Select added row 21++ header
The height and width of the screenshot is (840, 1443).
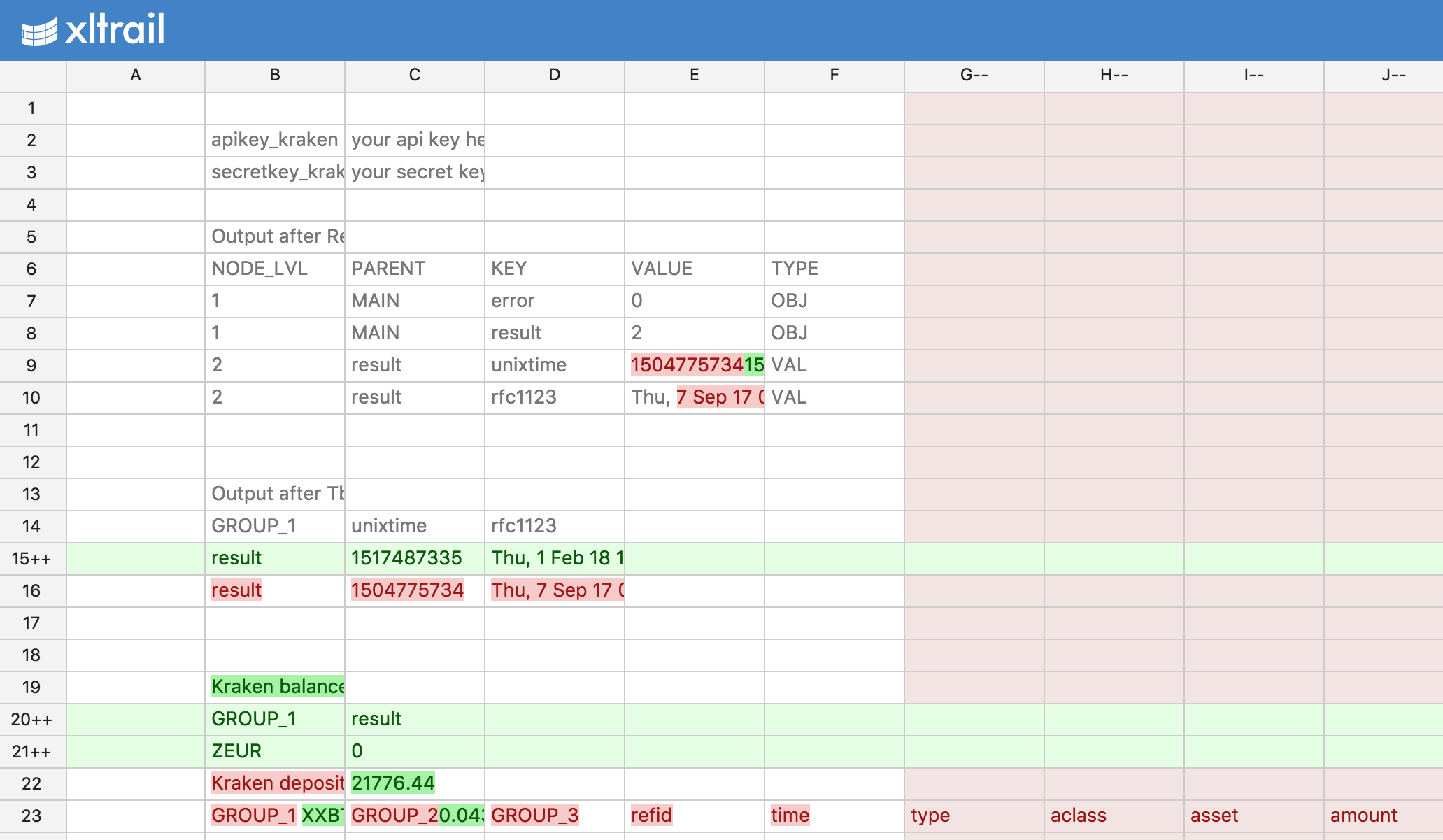point(33,752)
